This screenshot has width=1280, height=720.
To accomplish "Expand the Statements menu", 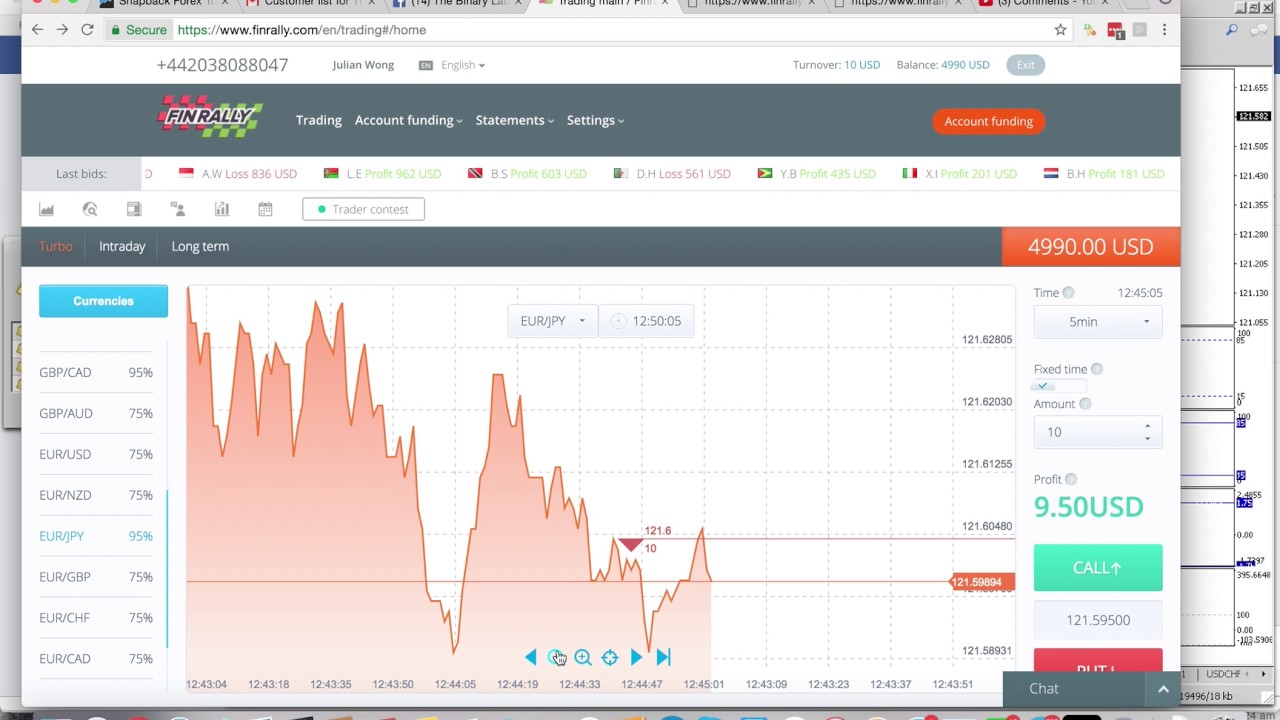I will [514, 120].
